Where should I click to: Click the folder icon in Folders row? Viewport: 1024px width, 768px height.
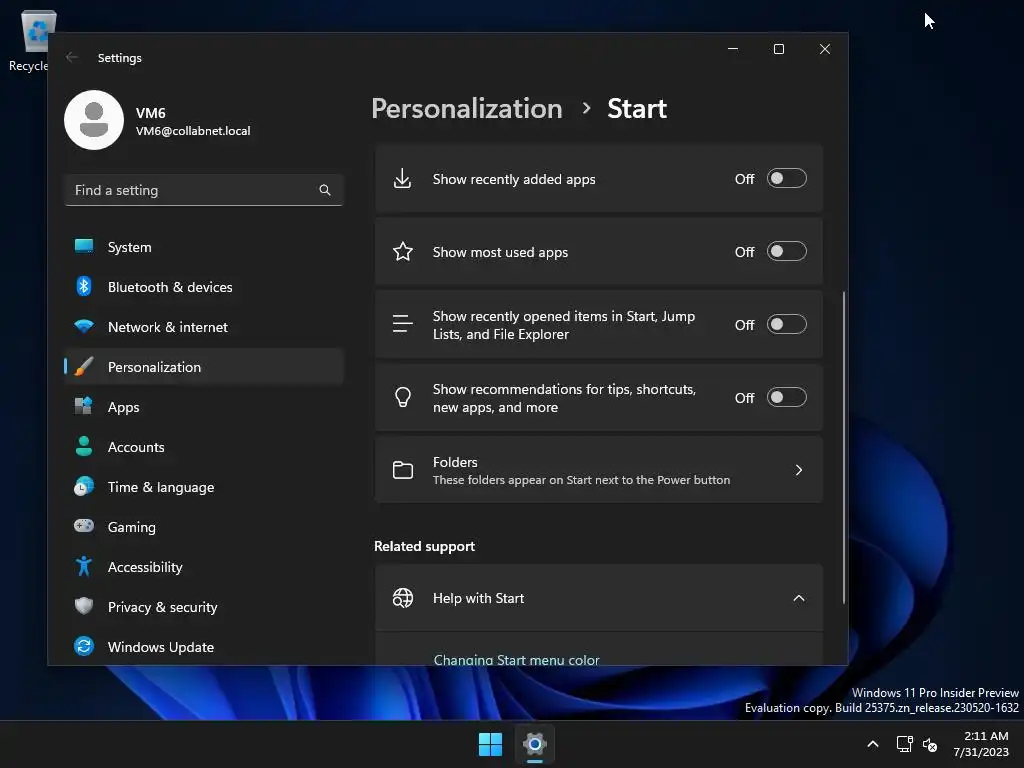point(402,470)
